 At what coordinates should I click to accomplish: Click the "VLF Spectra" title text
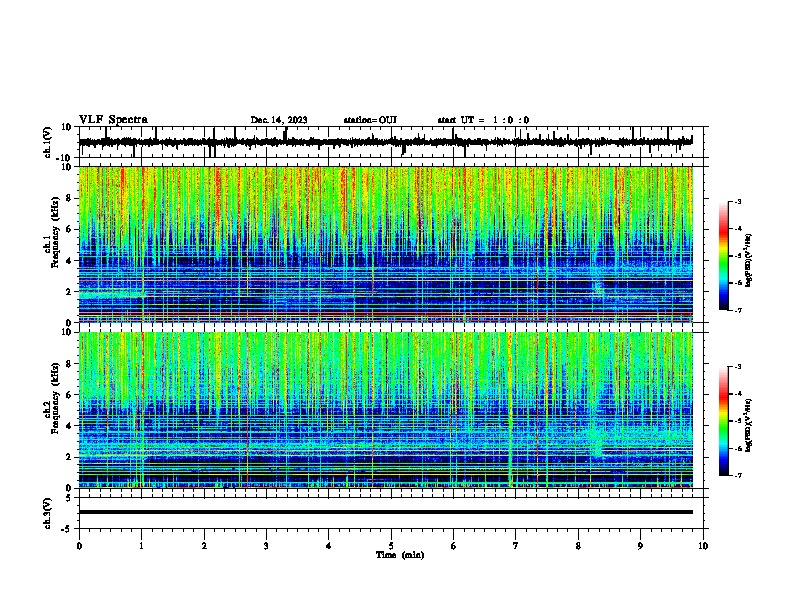(113, 120)
